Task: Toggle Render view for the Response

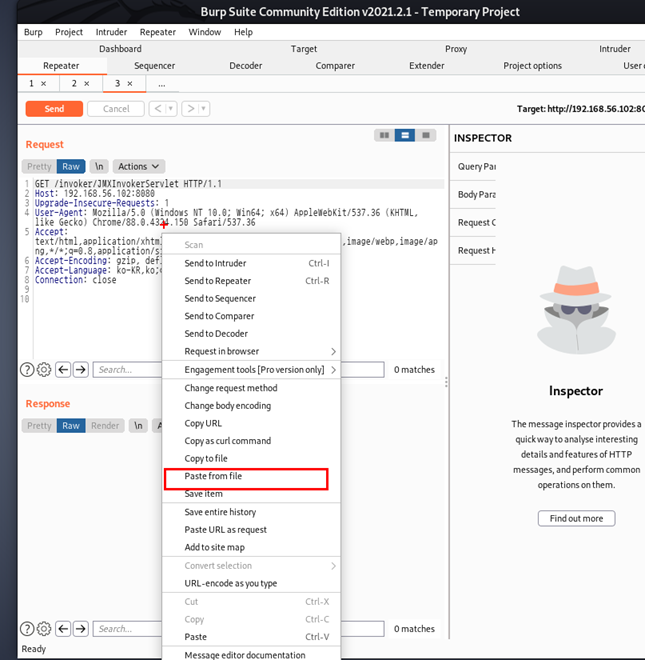Action: click(x=105, y=426)
